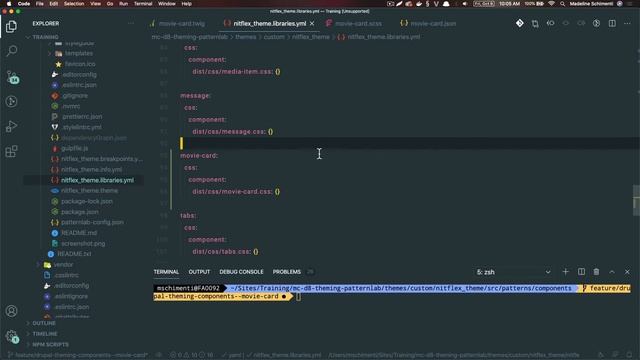Viewport: 640px width, 360px height.
Task: Open gulpfile.js in explorer
Action: (74, 148)
